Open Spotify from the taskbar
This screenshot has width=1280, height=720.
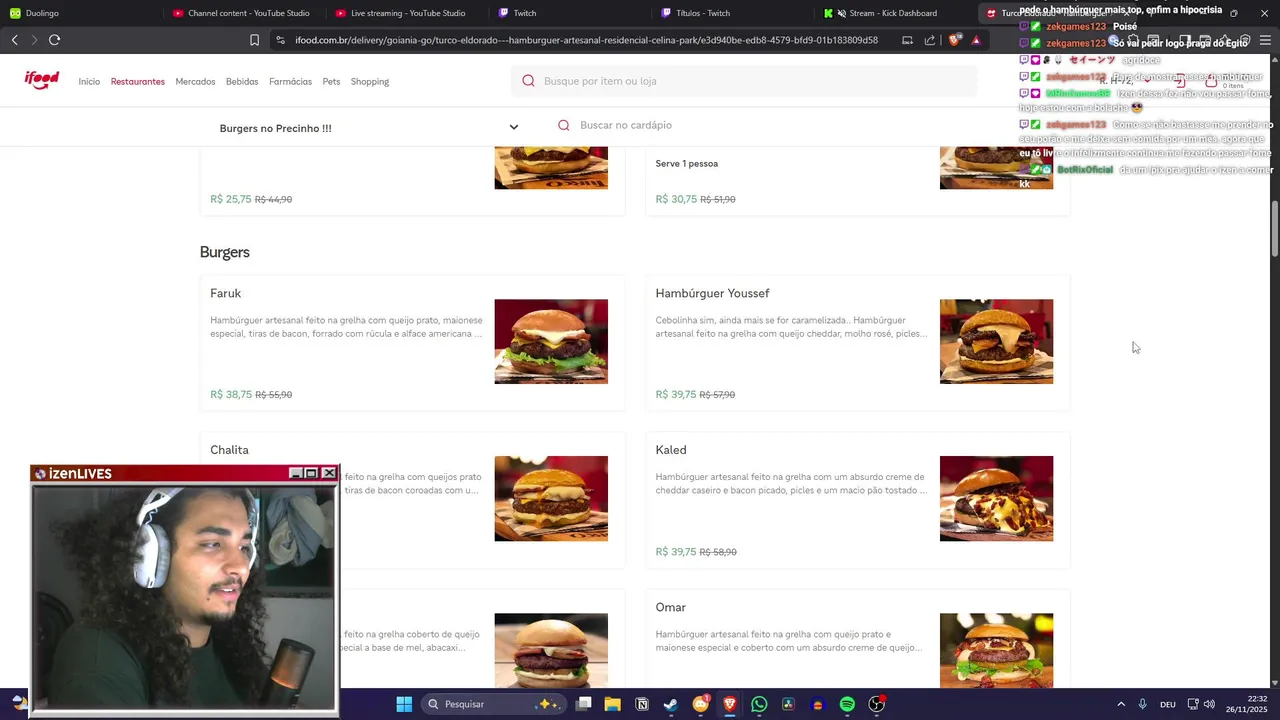pos(847,704)
